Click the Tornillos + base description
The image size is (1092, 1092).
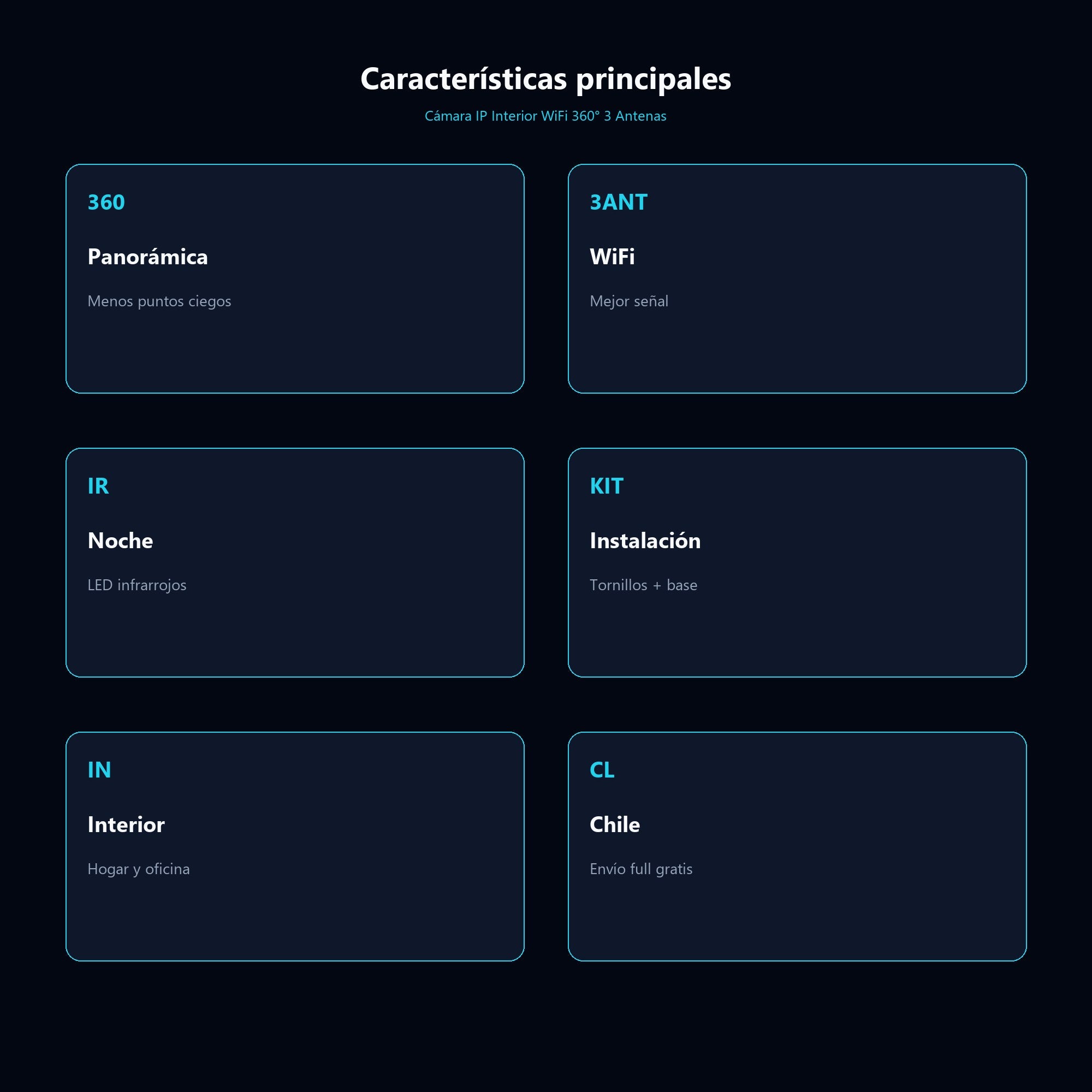[x=643, y=585]
